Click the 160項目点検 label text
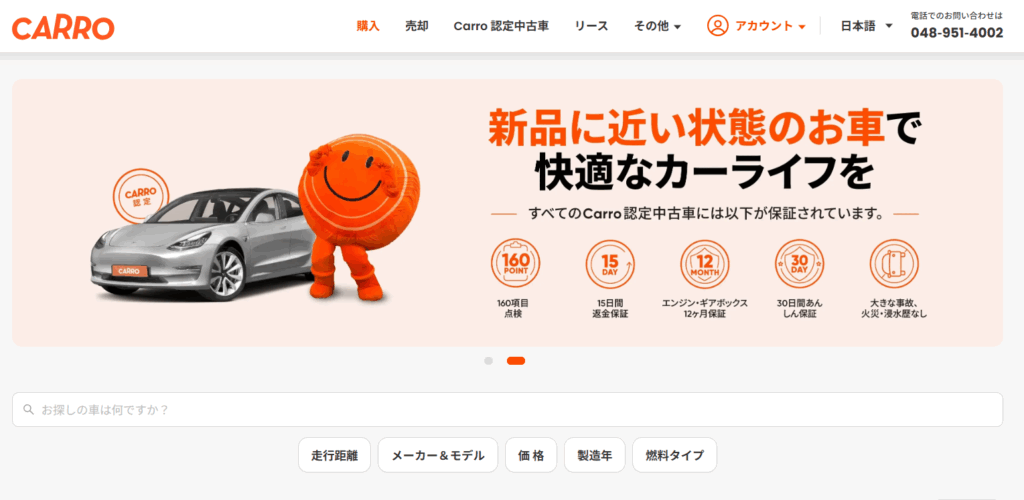The width and height of the screenshot is (1024, 500). [x=513, y=309]
